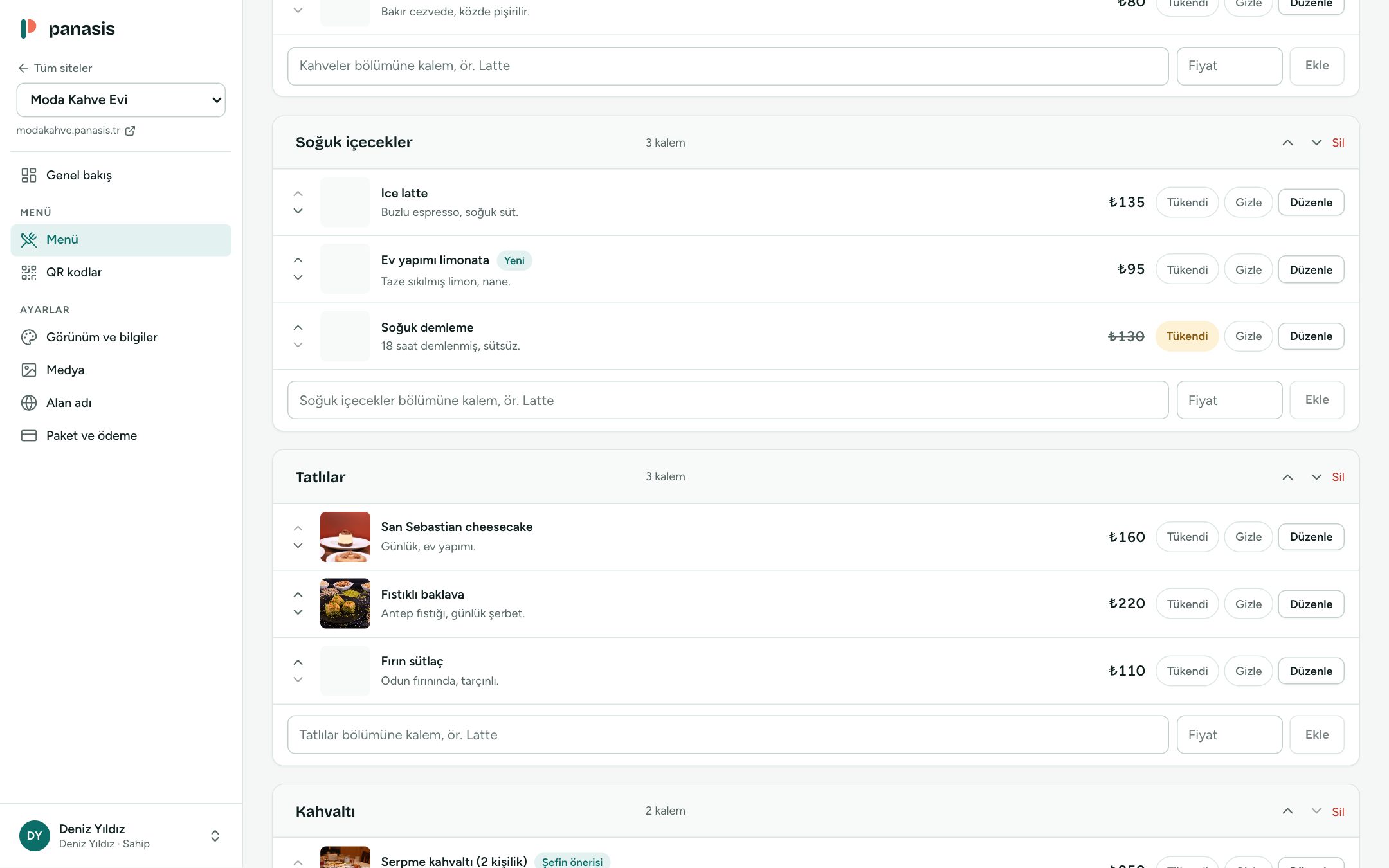Image resolution: width=1389 pixels, height=868 pixels.
Task: Open San Sebastian cheesecake thumbnail
Action: (345, 537)
